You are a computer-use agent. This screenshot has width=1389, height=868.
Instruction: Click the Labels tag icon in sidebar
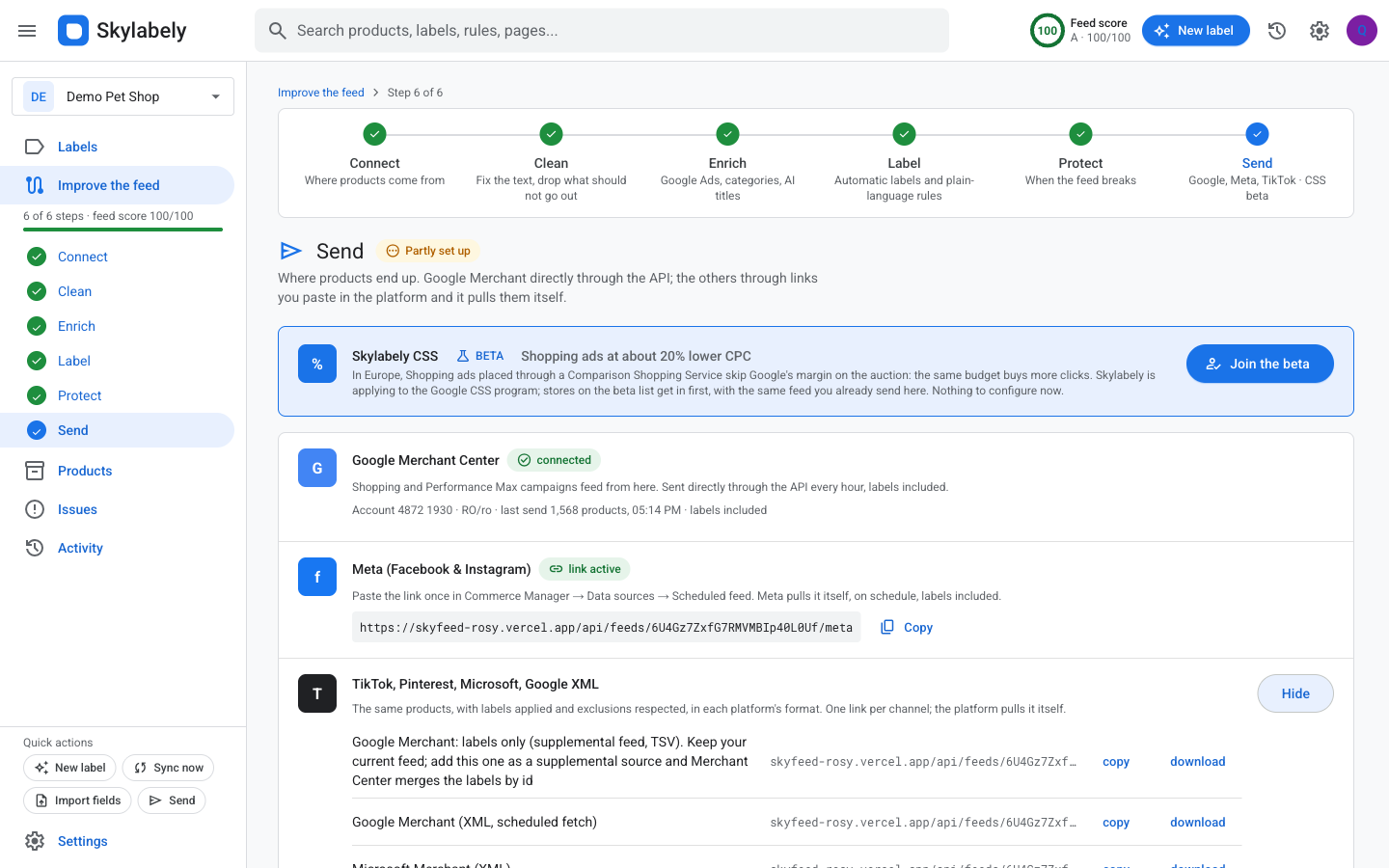[x=35, y=147]
